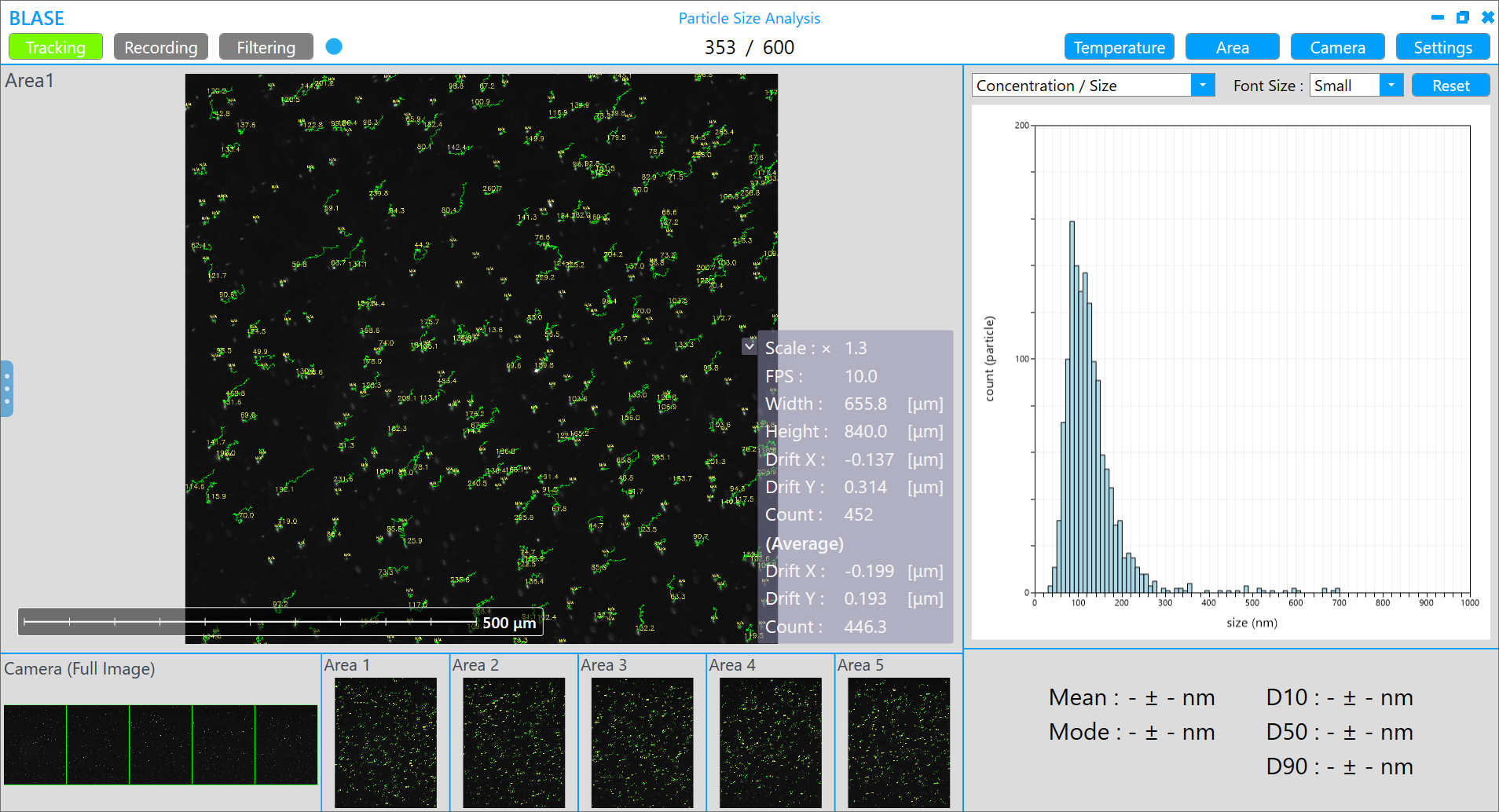This screenshot has width=1499, height=812.
Task: Select the Area 5 thumbnail
Action: pos(898,742)
